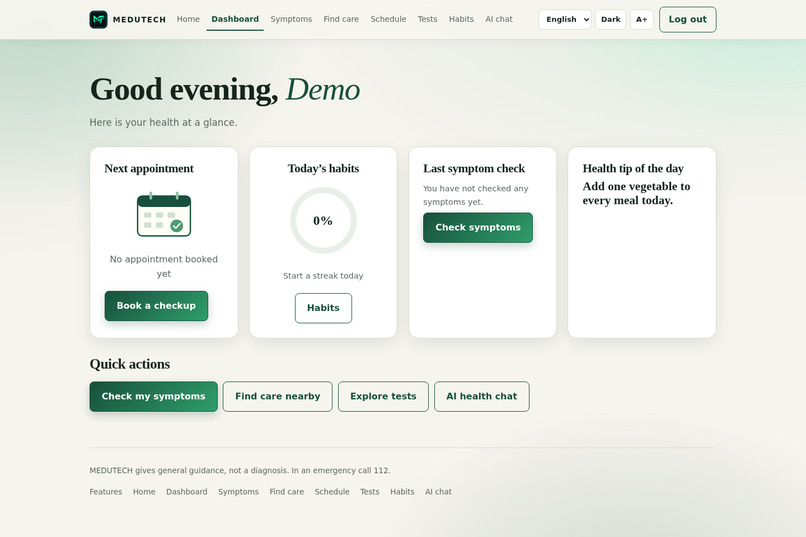Click the MEDUTECH brand name text
The image size is (806, 537).
tap(139, 20)
